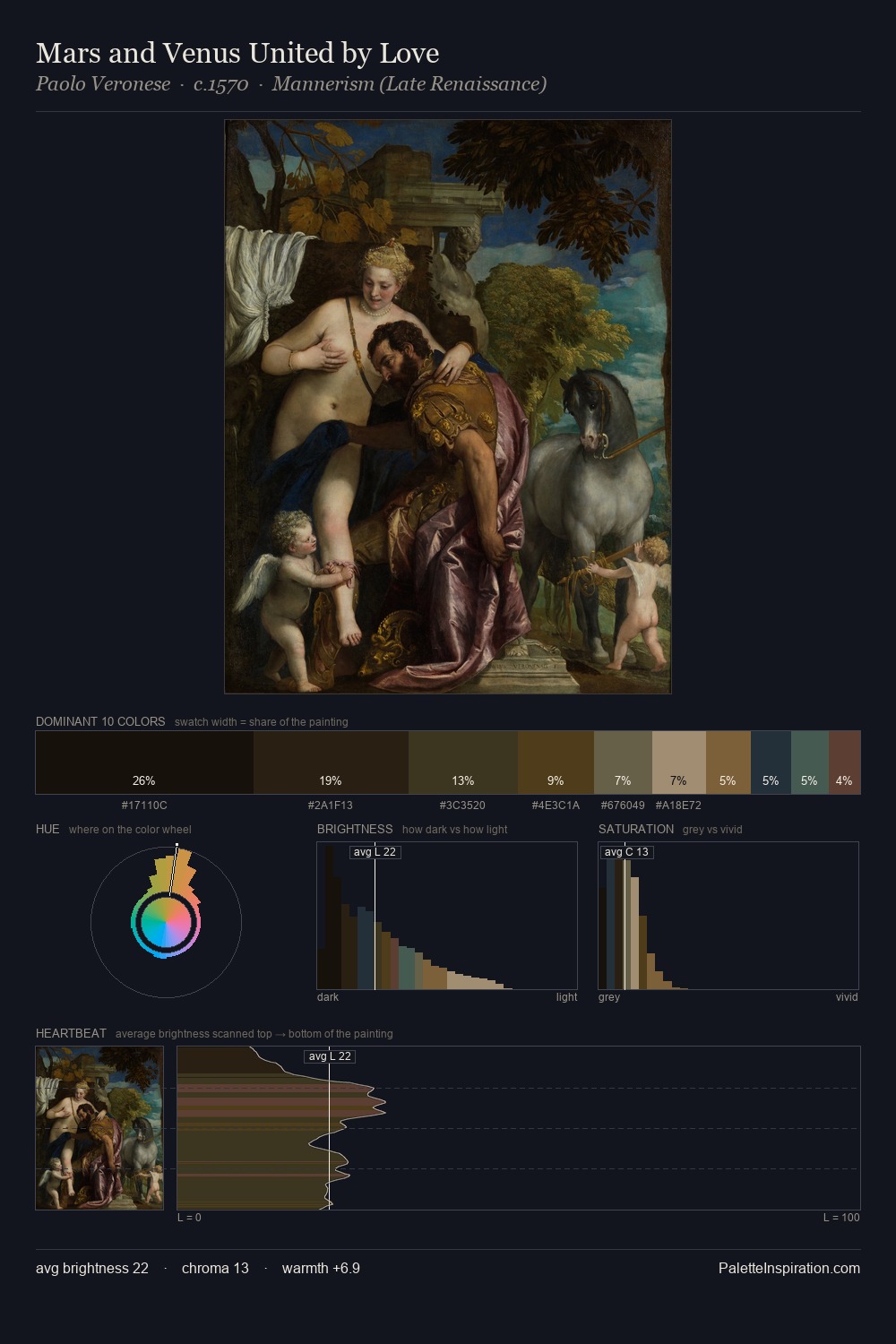Viewport: 896px width, 1344px height.
Task: Click the 26% swatch #17110C
Action: coord(144,762)
